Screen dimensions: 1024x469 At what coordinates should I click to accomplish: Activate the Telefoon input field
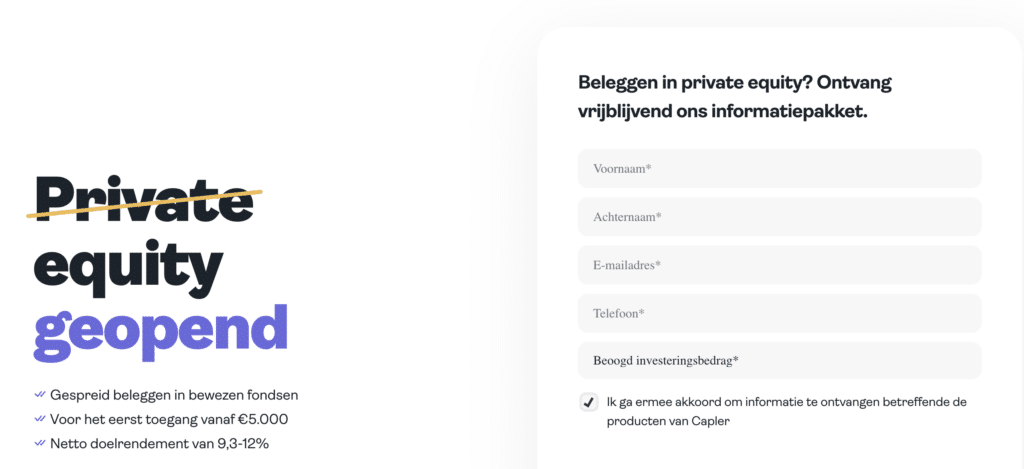779,313
